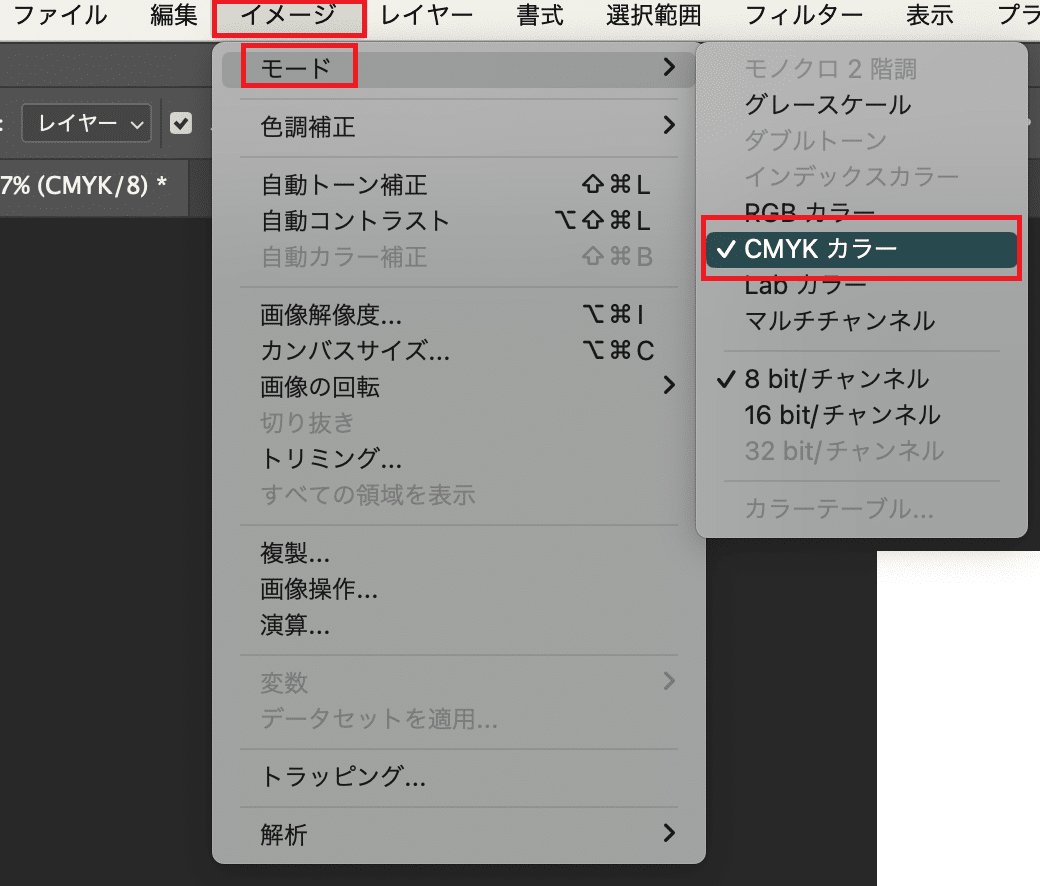1040x886 pixels.
Task: Click カンバスサイズ... menu item
Action: (354, 351)
